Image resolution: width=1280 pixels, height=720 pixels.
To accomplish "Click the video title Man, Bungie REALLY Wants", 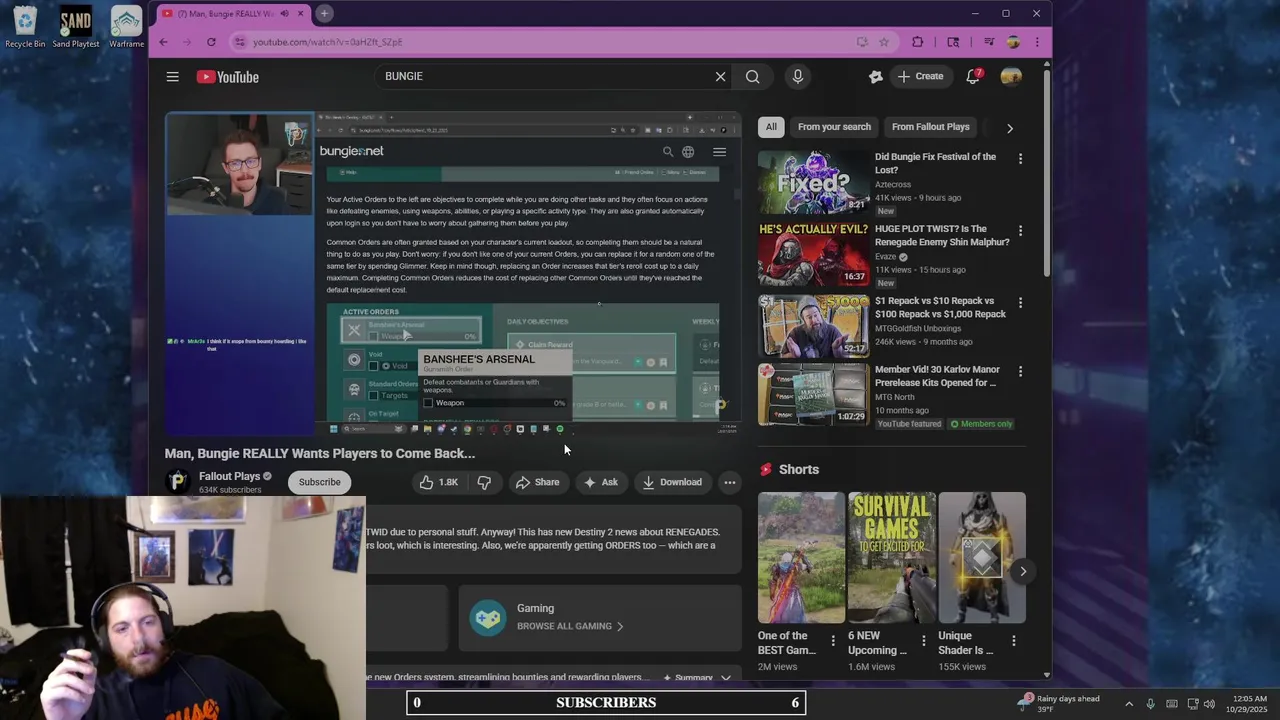I will click(320, 453).
